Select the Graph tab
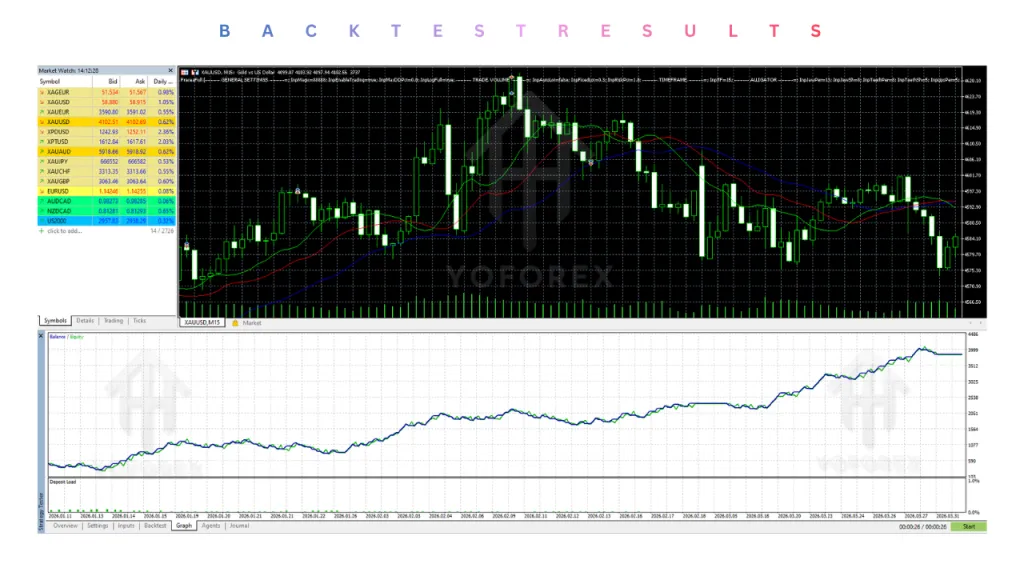Screen dimensions: 1024x576 (184, 526)
